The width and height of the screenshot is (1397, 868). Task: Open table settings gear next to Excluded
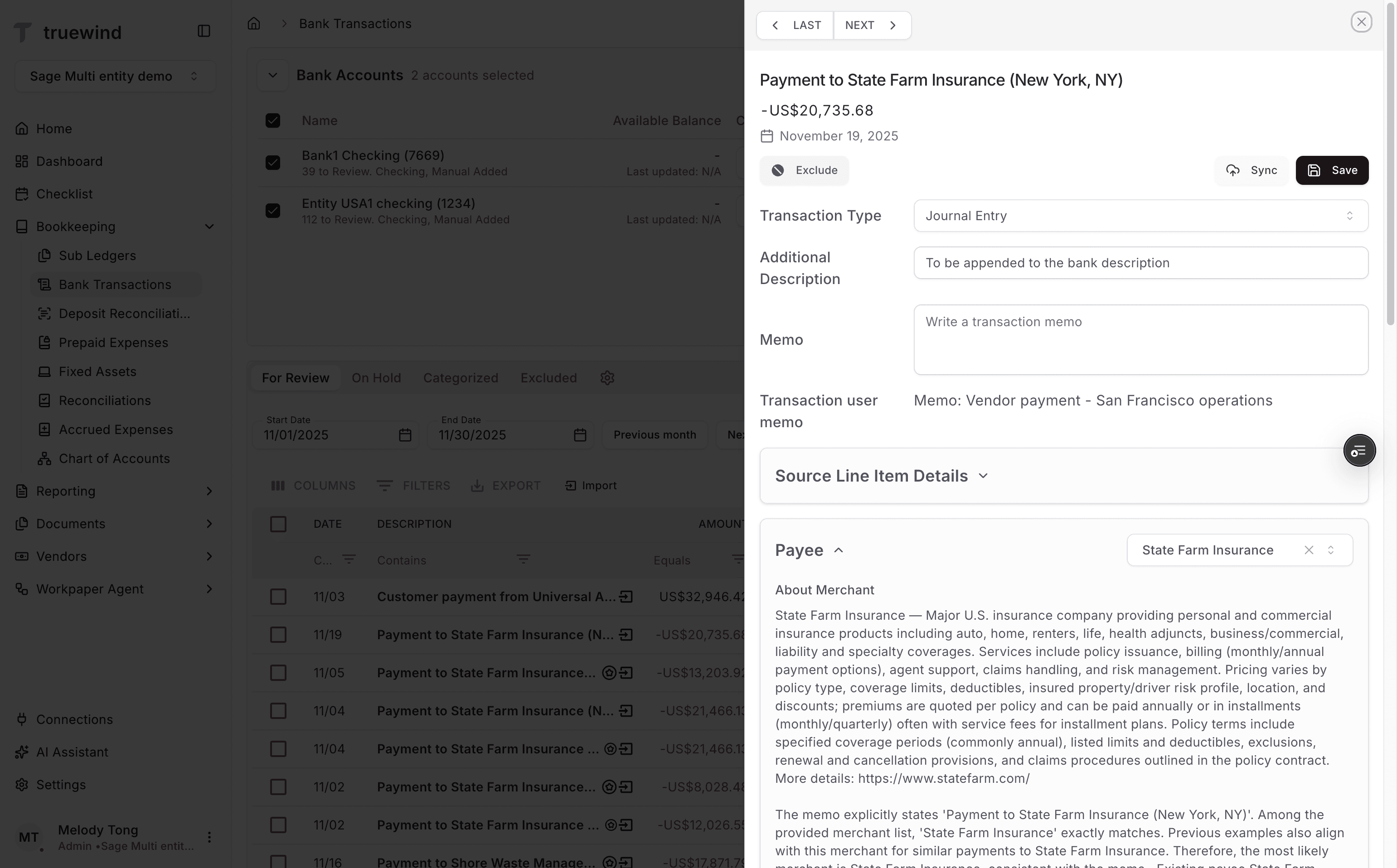click(607, 378)
